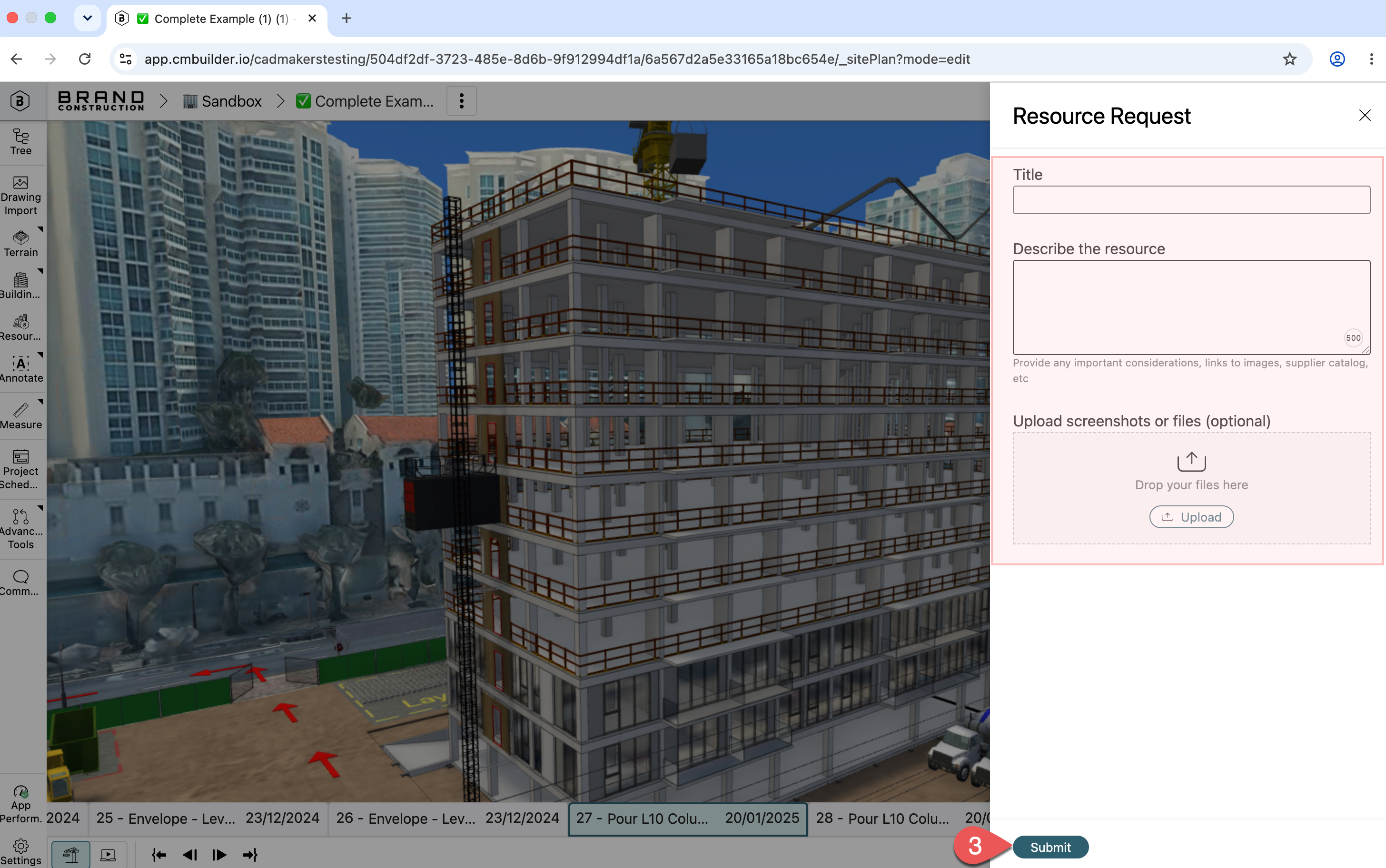Select the Measure tool
The image size is (1386, 868).
coord(20,415)
